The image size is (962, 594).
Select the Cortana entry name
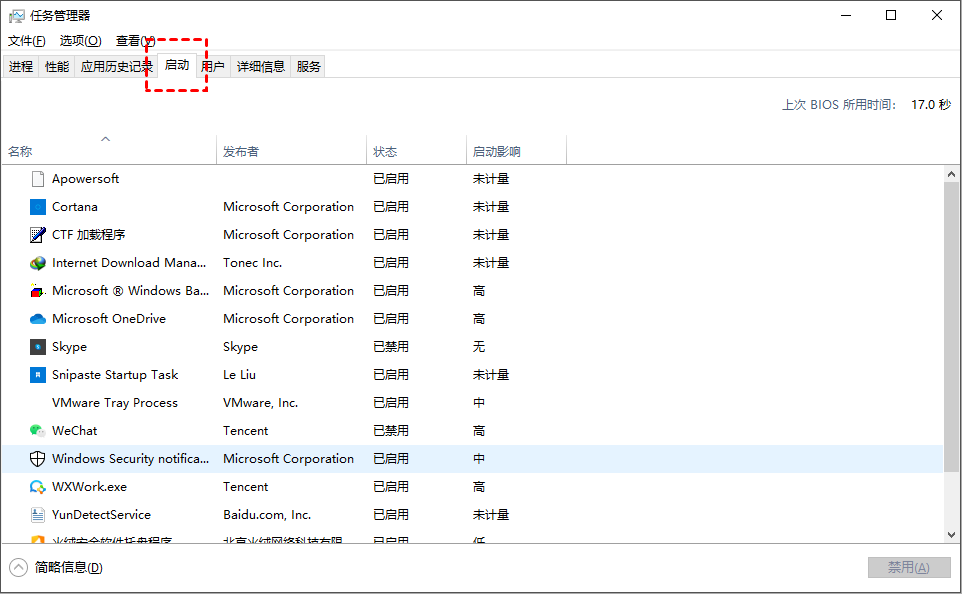pyautogui.click(x=75, y=207)
